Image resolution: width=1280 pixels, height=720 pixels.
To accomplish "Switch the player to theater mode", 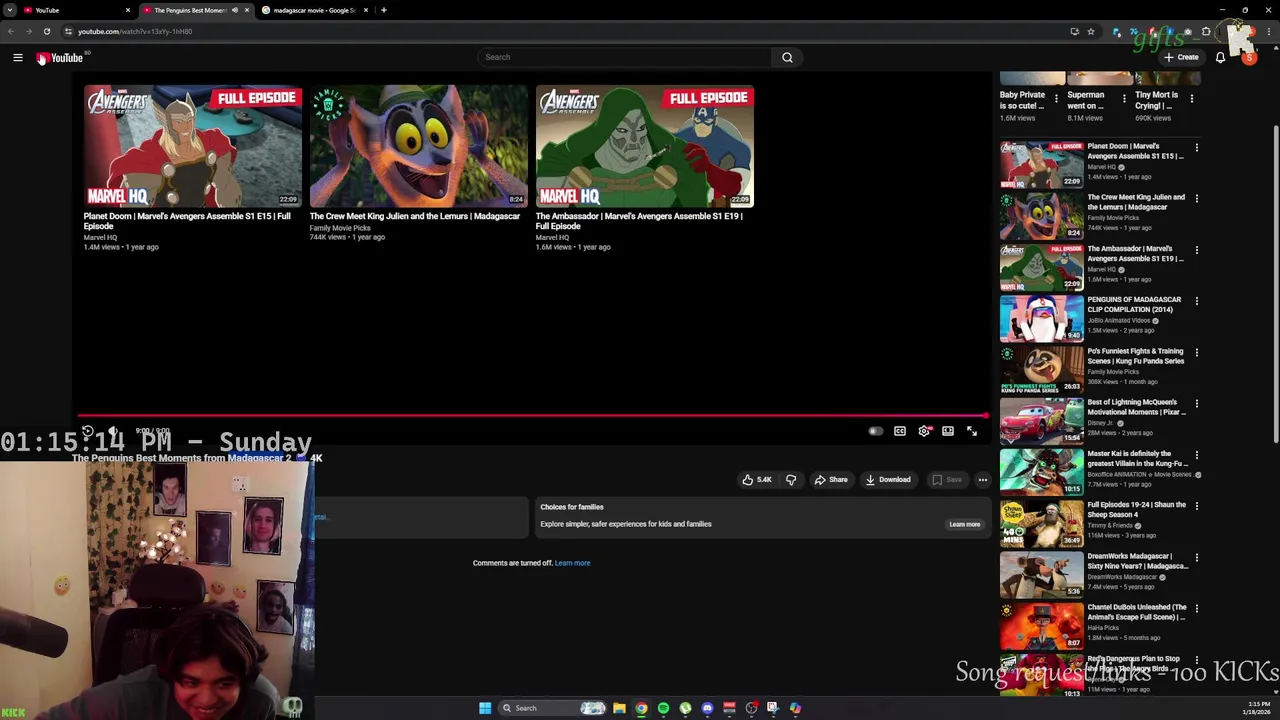I will [948, 431].
